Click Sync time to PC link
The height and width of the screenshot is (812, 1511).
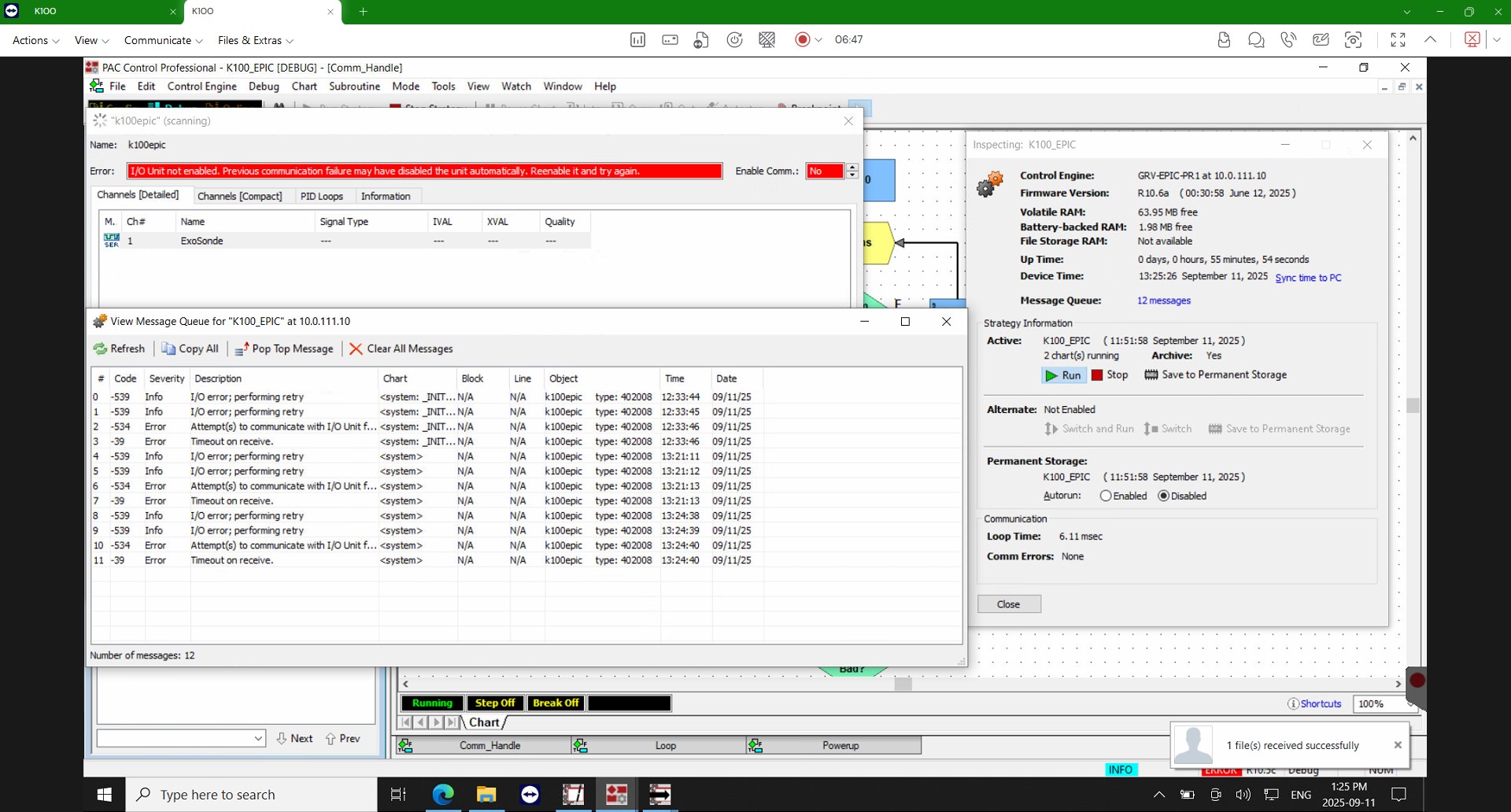click(1308, 278)
